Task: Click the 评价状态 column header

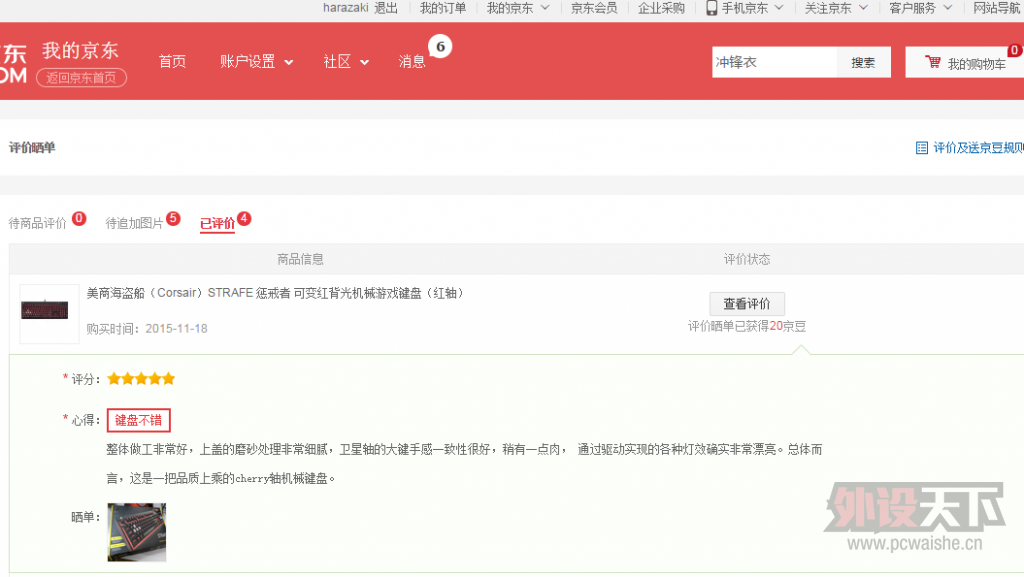Action: click(x=746, y=259)
